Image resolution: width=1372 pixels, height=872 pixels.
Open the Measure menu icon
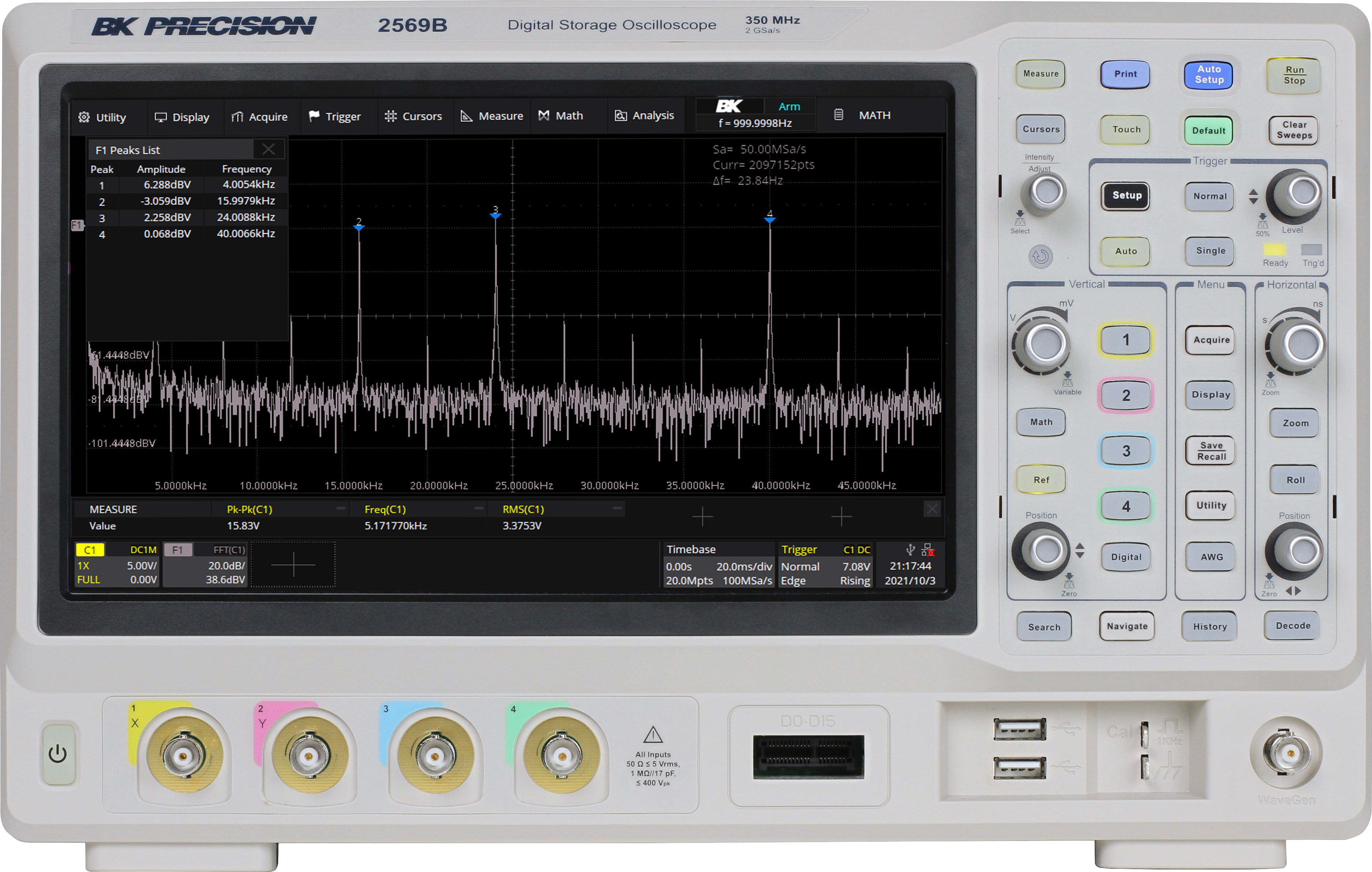tap(466, 116)
